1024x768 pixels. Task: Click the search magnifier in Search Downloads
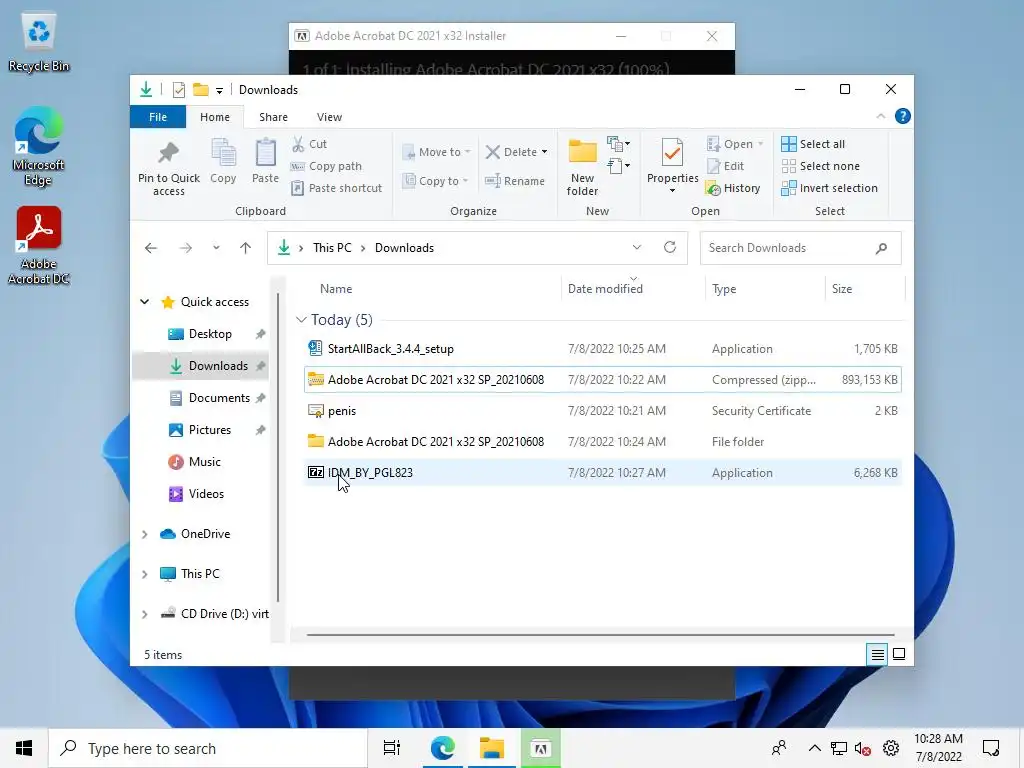tap(882, 248)
